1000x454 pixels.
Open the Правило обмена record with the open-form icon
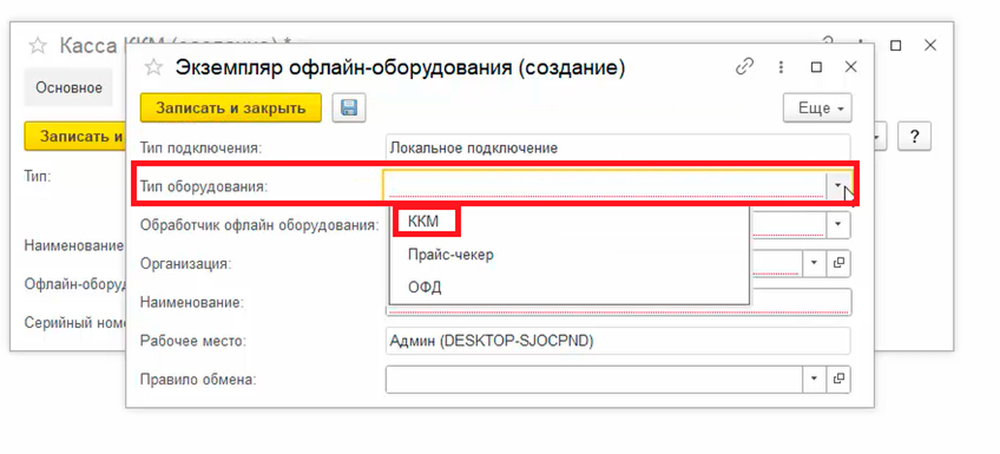839,379
